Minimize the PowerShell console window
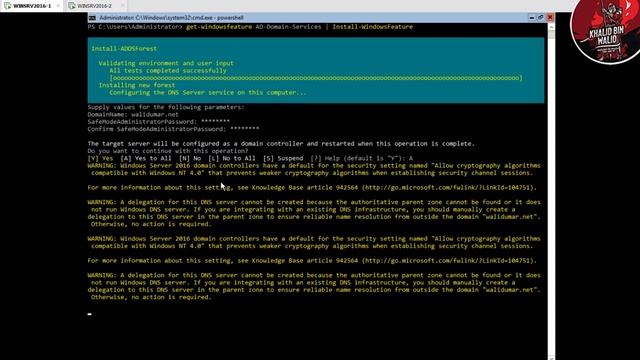 531,18
